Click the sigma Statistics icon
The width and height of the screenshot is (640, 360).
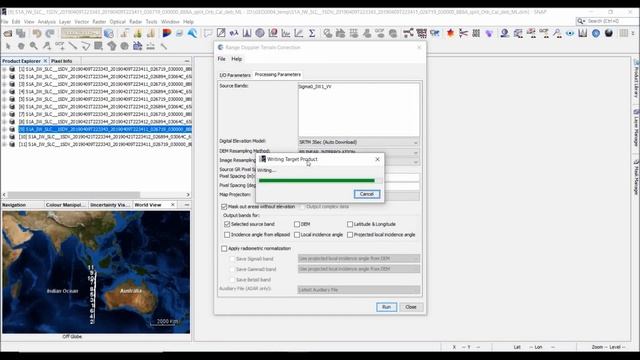click(x=312, y=33)
